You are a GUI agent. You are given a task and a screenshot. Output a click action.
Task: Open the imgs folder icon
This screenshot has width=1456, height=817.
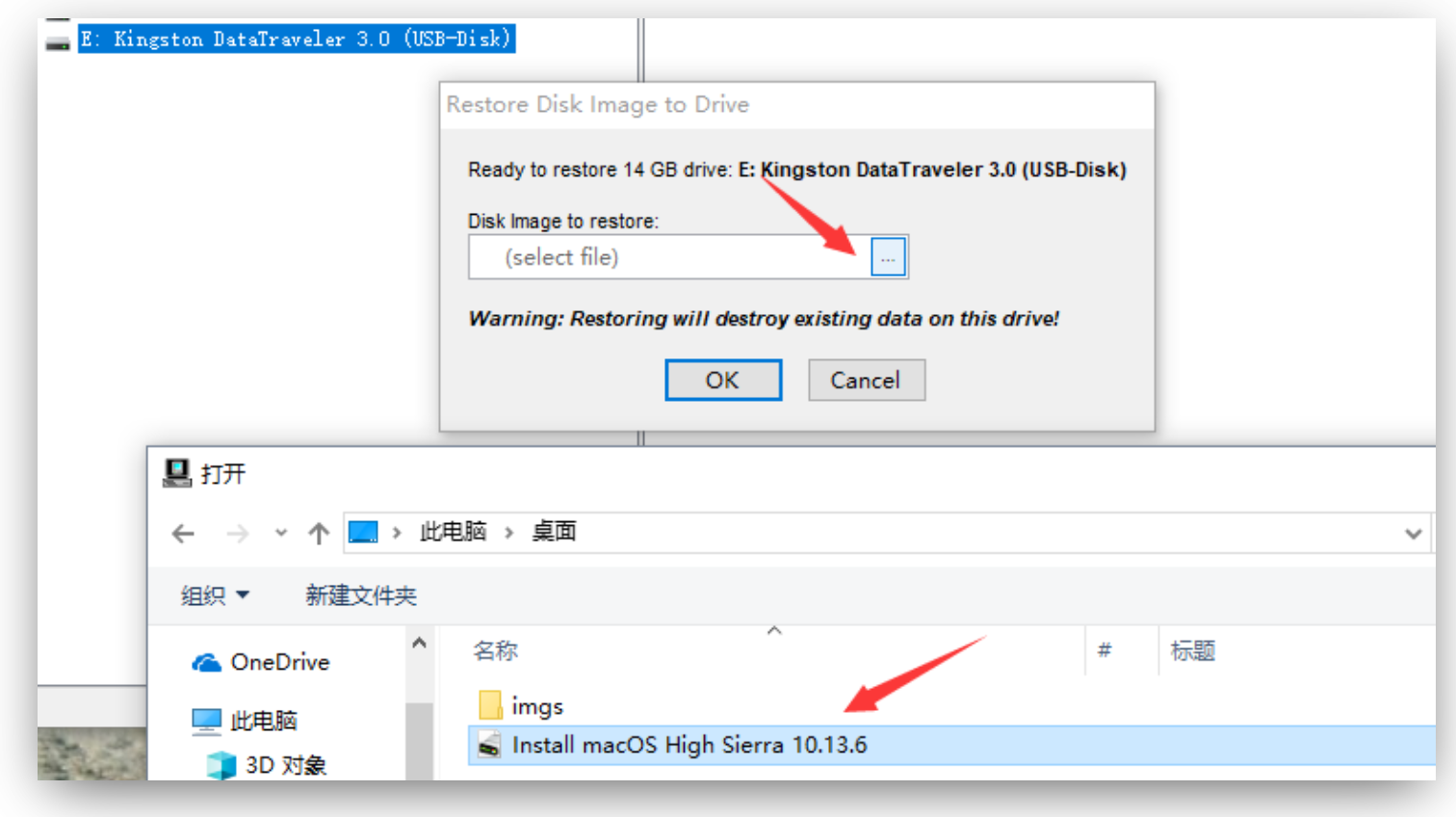tap(490, 705)
